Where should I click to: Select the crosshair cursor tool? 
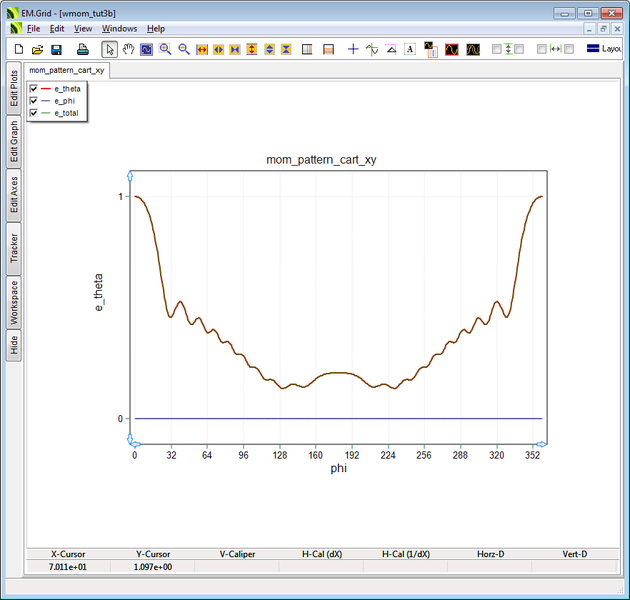352,49
